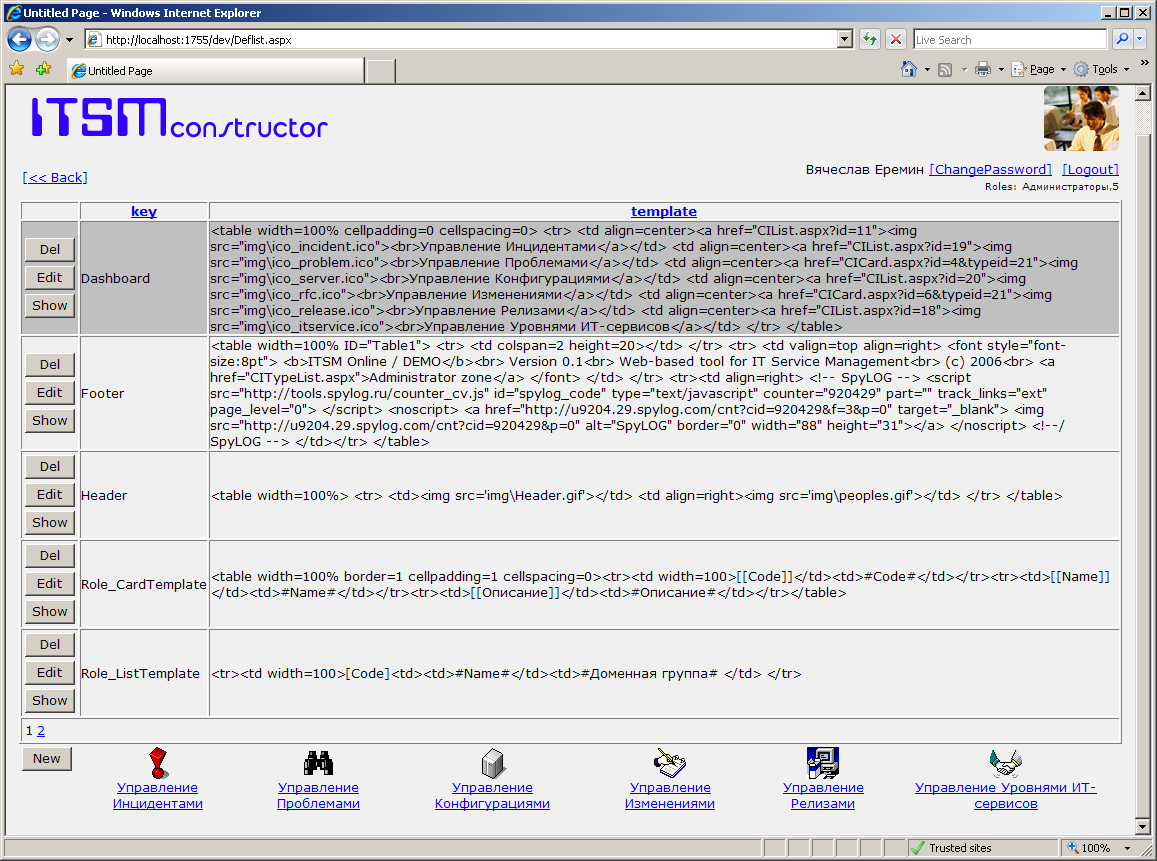Viewport: 1157px width, 861px height.
Task: Click the RSS Feeds icon
Action: tap(944, 70)
